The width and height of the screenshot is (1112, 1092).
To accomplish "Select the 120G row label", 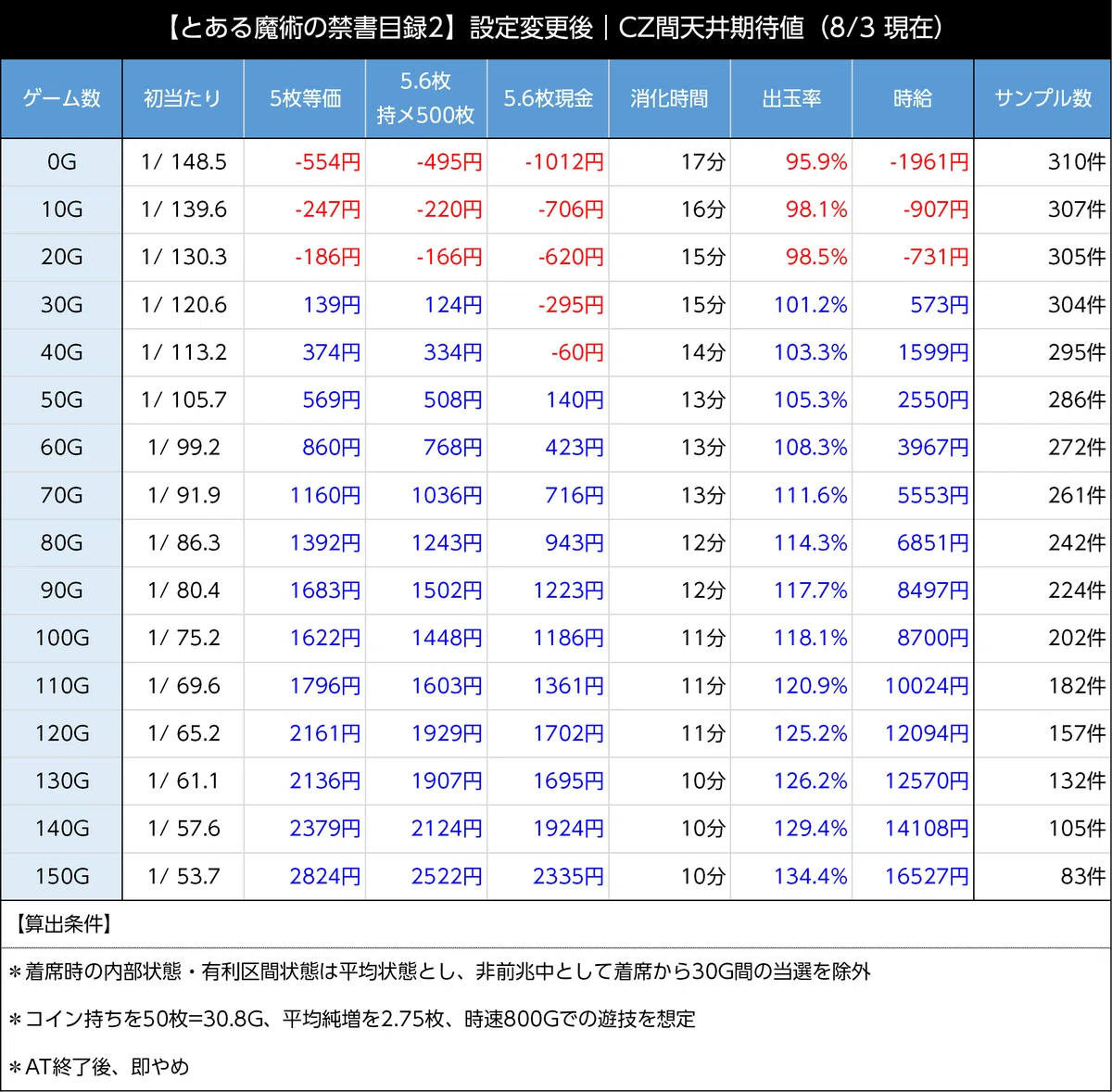I will pos(61,733).
